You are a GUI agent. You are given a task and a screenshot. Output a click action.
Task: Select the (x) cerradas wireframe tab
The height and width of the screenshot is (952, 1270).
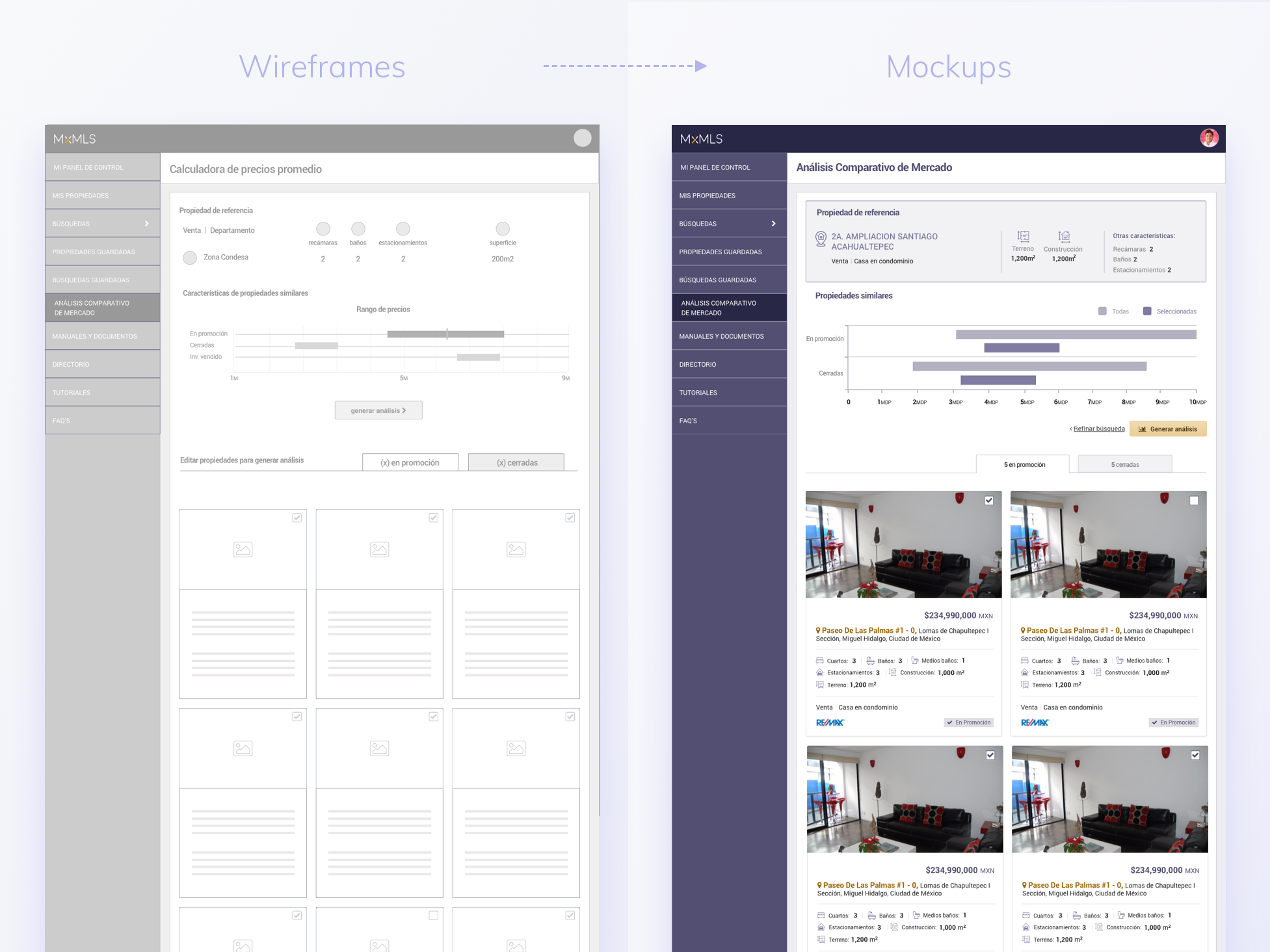pyautogui.click(x=516, y=462)
